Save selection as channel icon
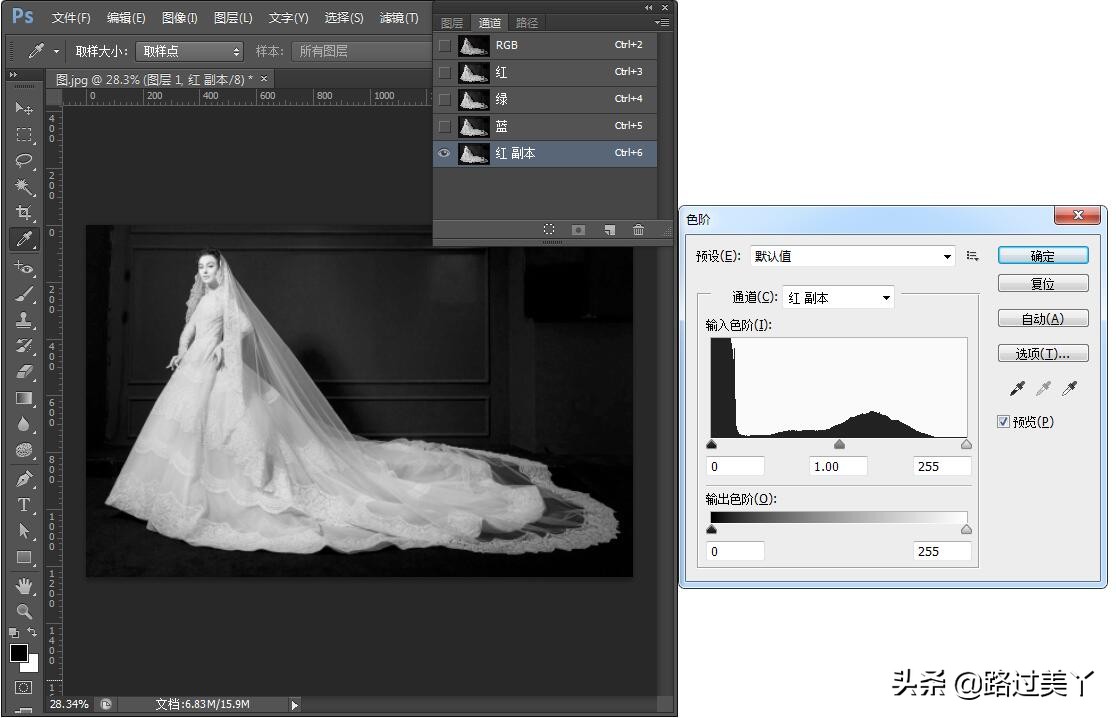 (579, 229)
